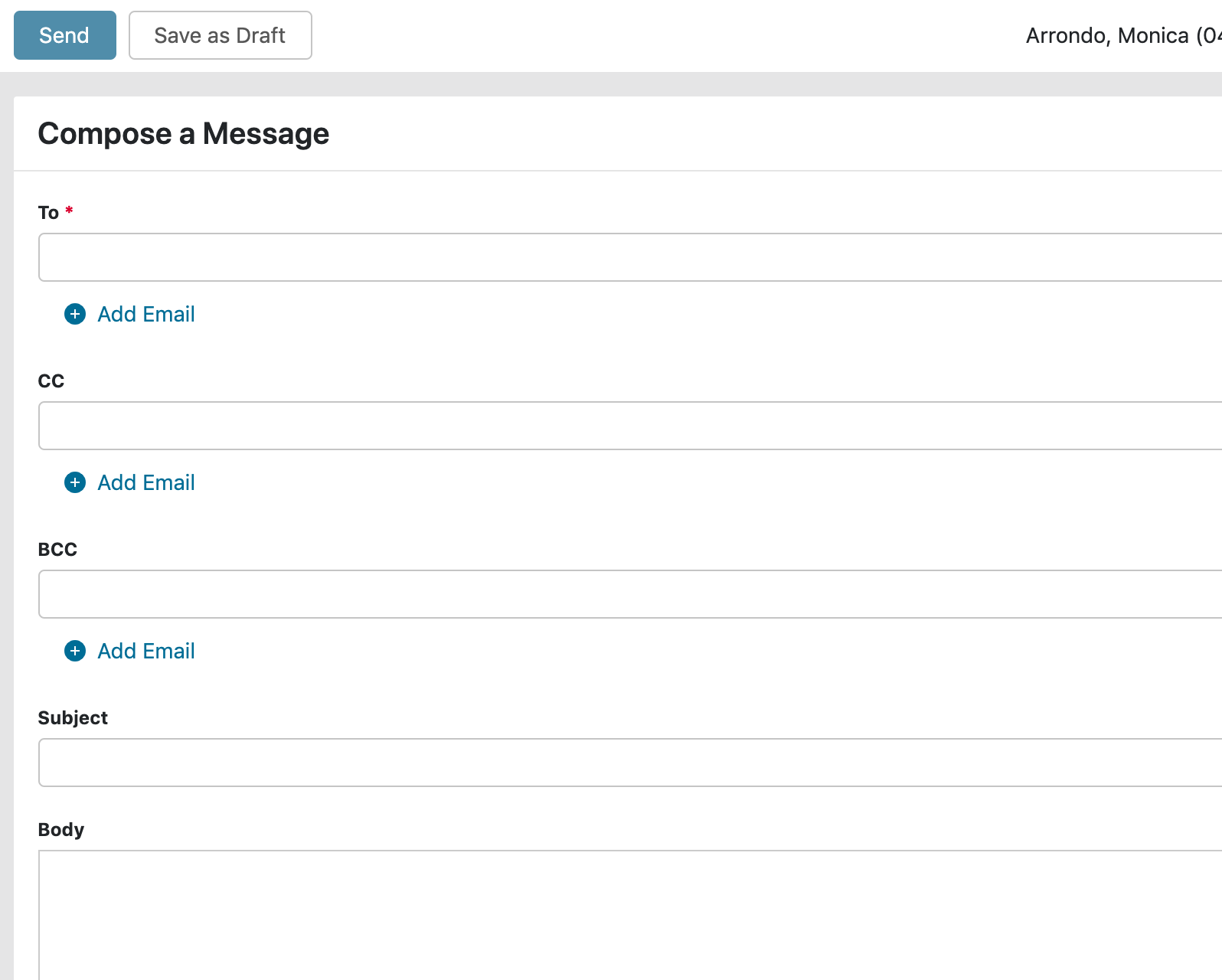Click the Send button
Screen dimensions: 1222x980
(64, 35)
